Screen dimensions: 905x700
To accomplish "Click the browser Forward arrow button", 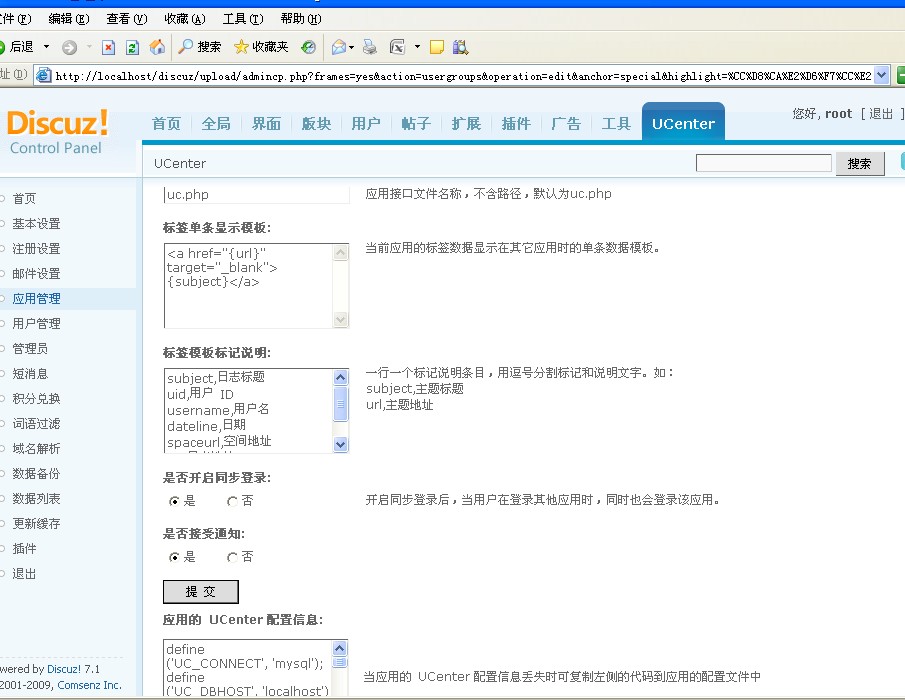I will [x=69, y=47].
